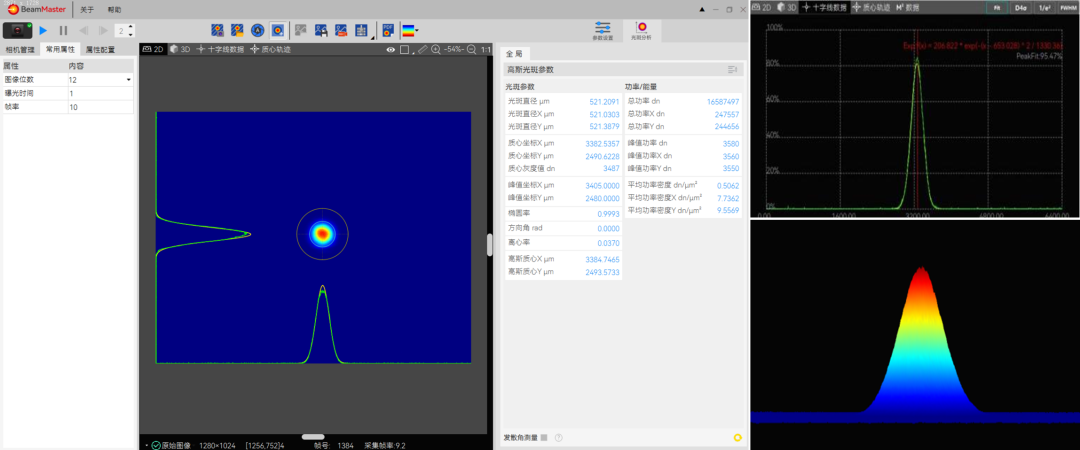Click the beam spot in the 2D image
The image size is (1080, 450).
click(322, 234)
